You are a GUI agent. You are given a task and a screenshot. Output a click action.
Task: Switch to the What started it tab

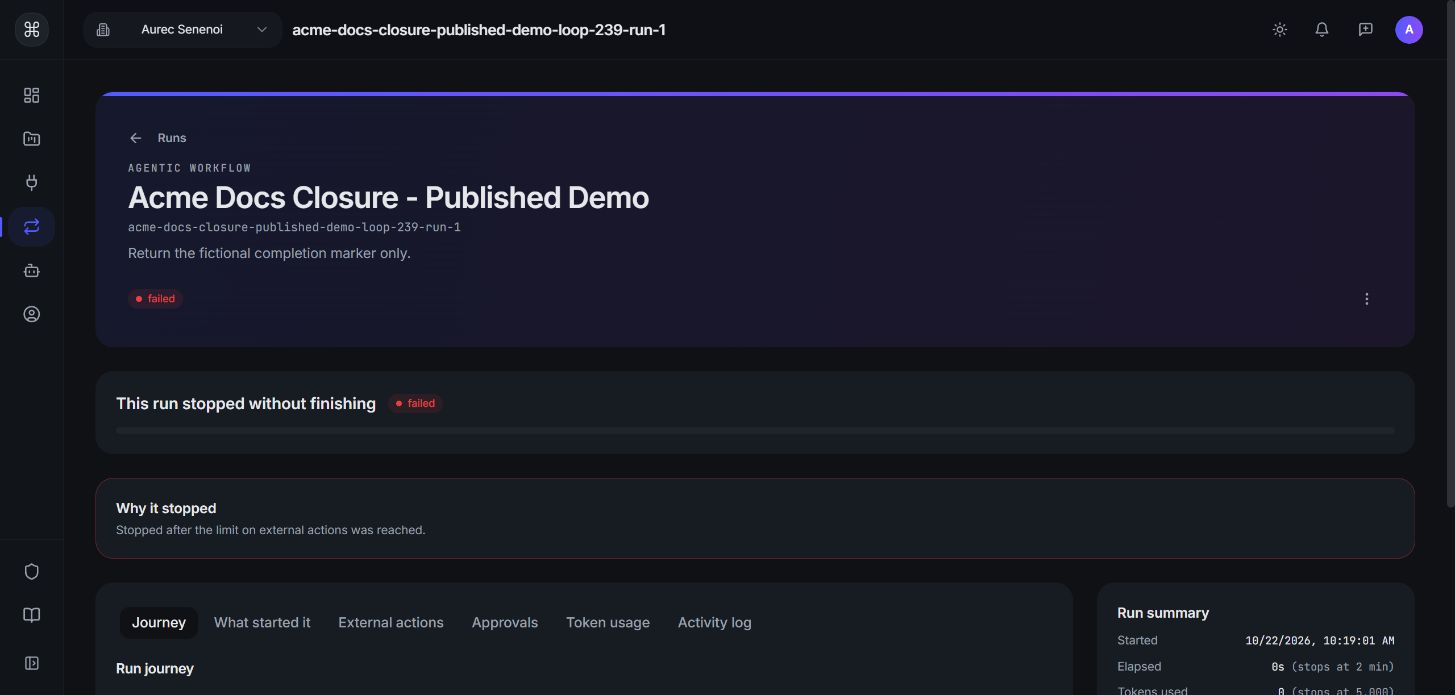262,622
